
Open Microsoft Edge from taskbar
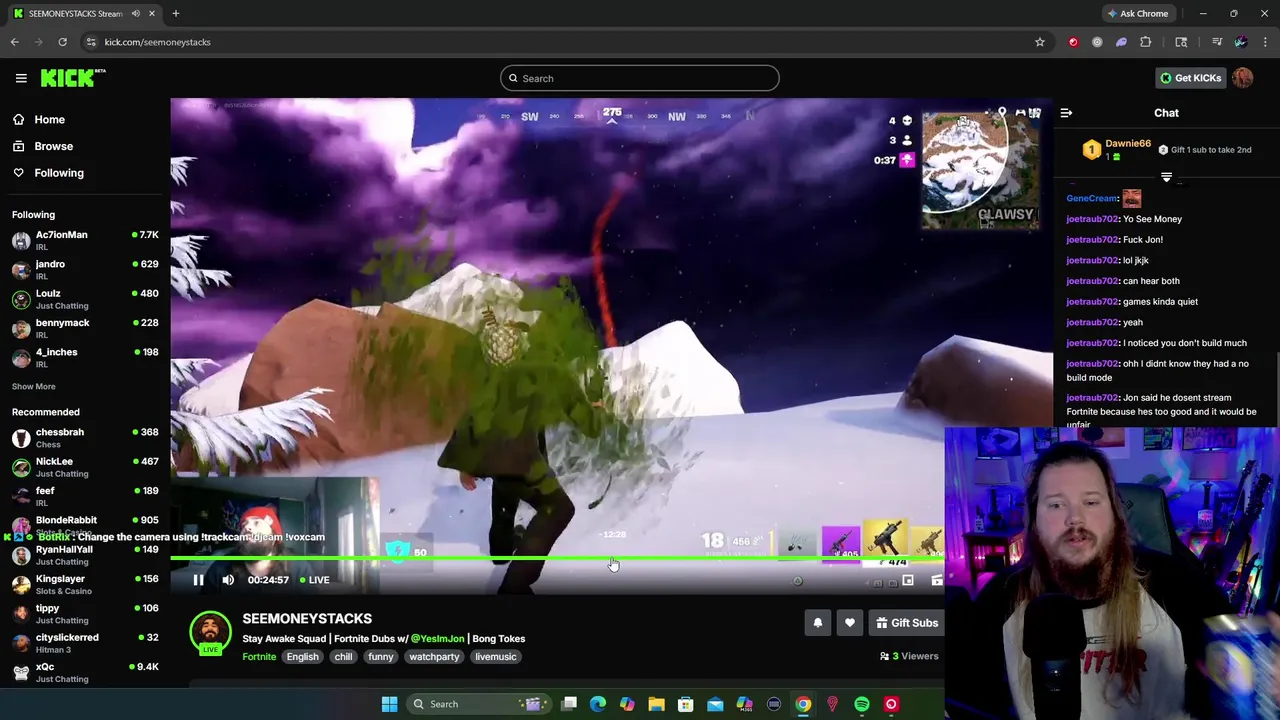598,704
